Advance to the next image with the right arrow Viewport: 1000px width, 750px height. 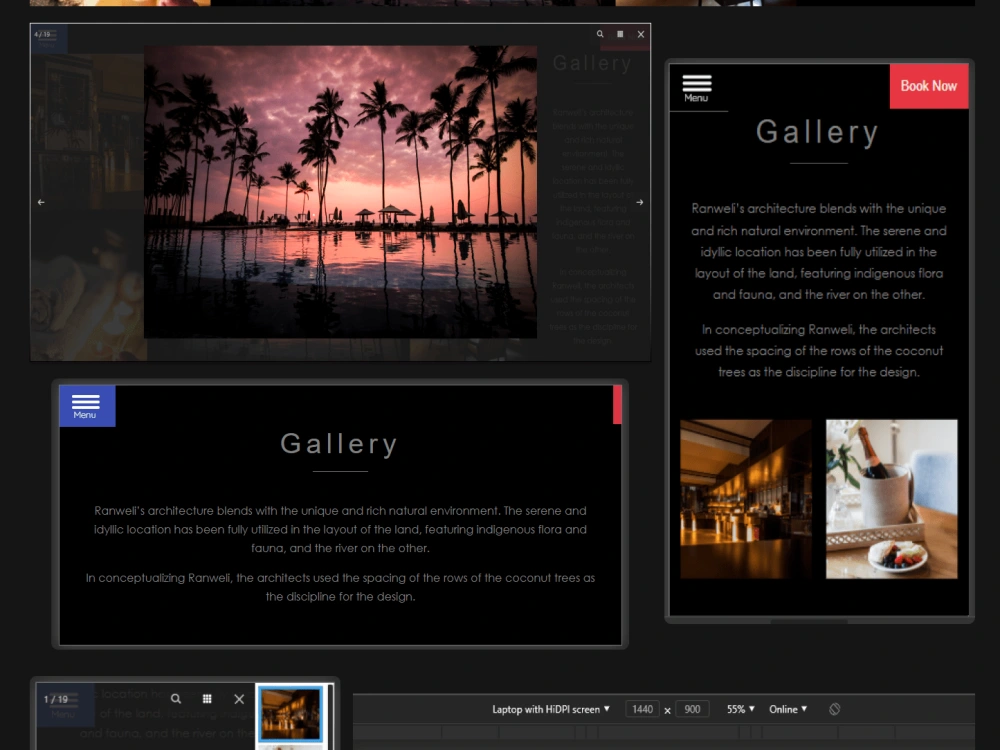click(x=640, y=202)
